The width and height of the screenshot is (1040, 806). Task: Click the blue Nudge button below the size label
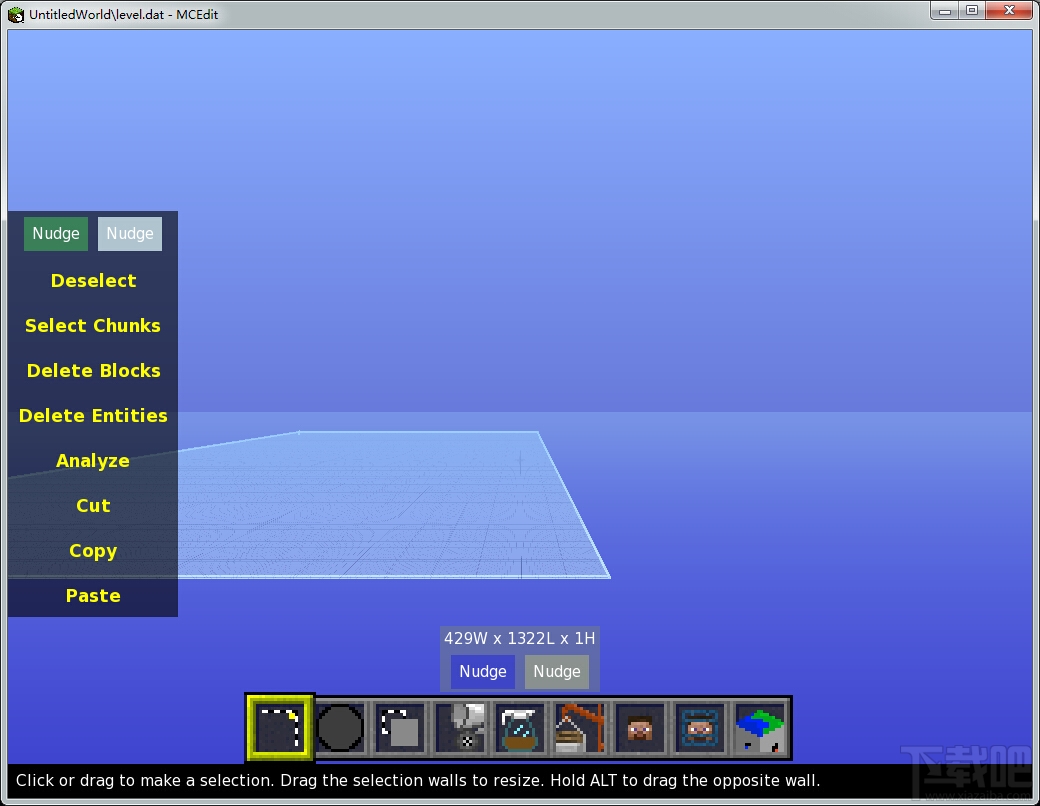[483, 671]
